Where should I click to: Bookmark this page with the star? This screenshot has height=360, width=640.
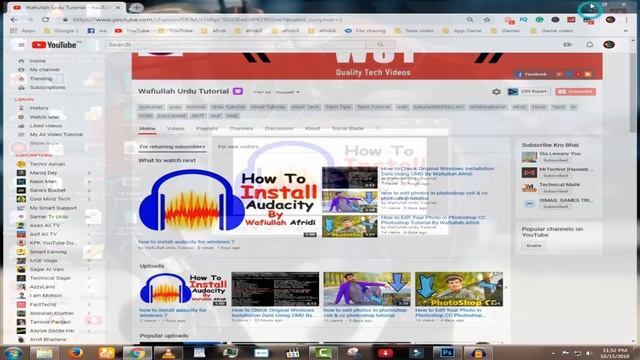coord(487,19)
